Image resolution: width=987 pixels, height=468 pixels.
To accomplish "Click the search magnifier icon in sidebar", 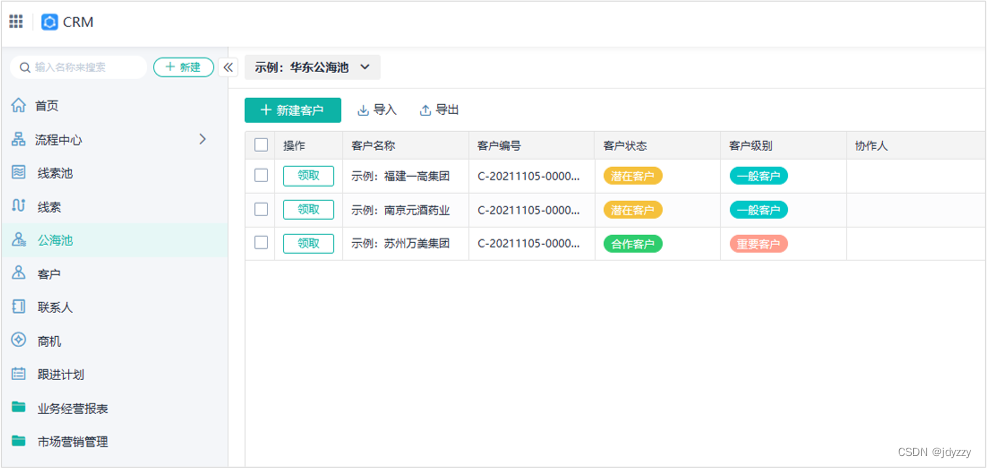I will click(x=25, y=67).
